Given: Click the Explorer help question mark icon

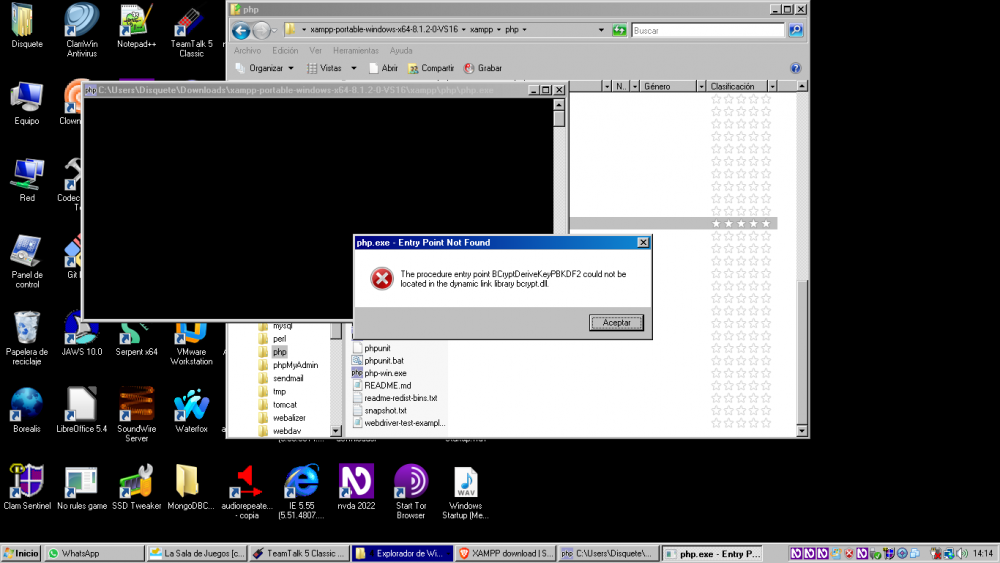Looking at the screenshot, I should pyautogui.click(x=795, y=68).
